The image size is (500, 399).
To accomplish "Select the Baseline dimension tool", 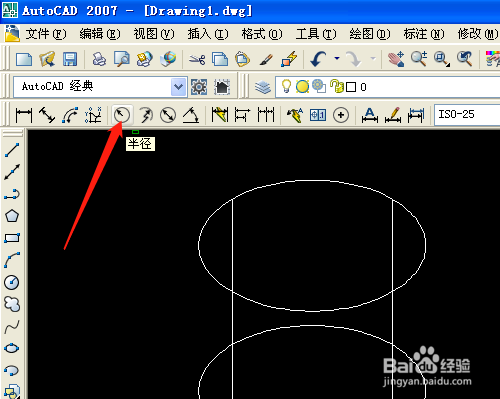I will pos(242,115).
